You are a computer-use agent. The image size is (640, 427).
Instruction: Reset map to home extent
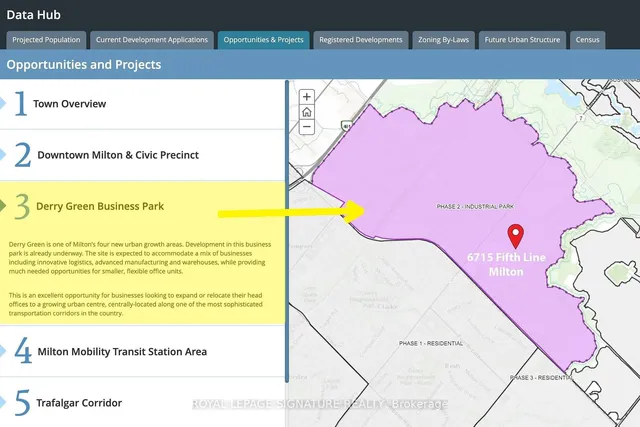(306, 112)
